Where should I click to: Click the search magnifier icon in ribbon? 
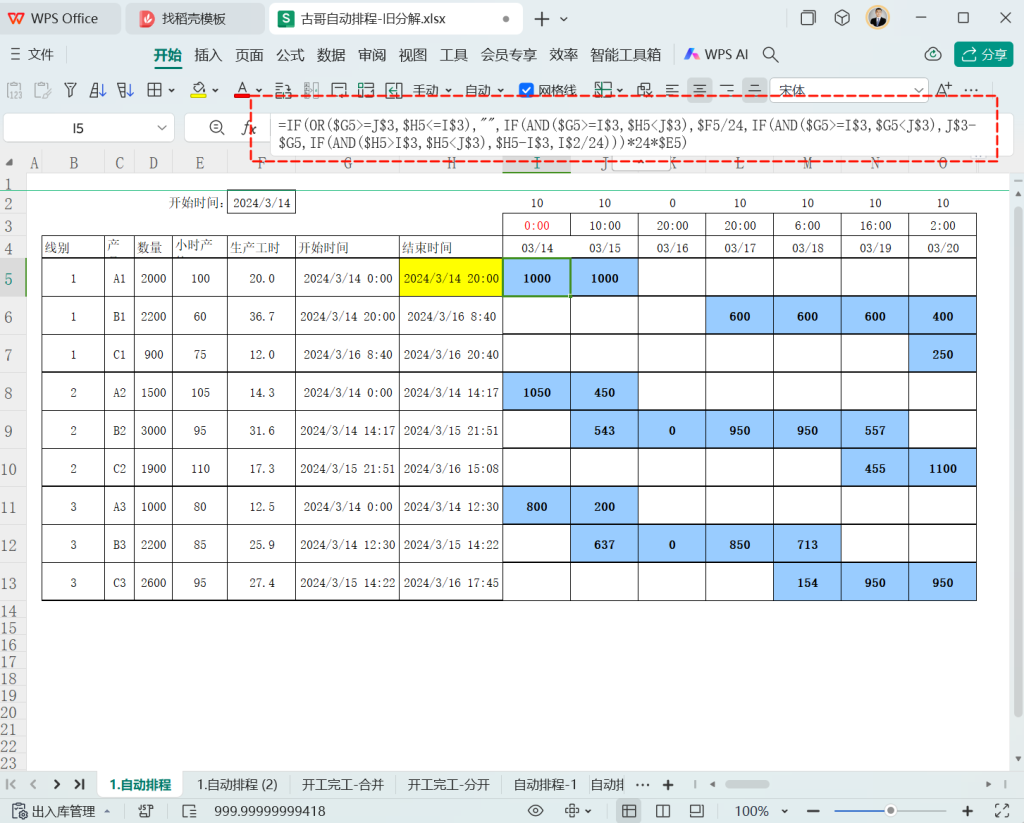pos(771,55)
